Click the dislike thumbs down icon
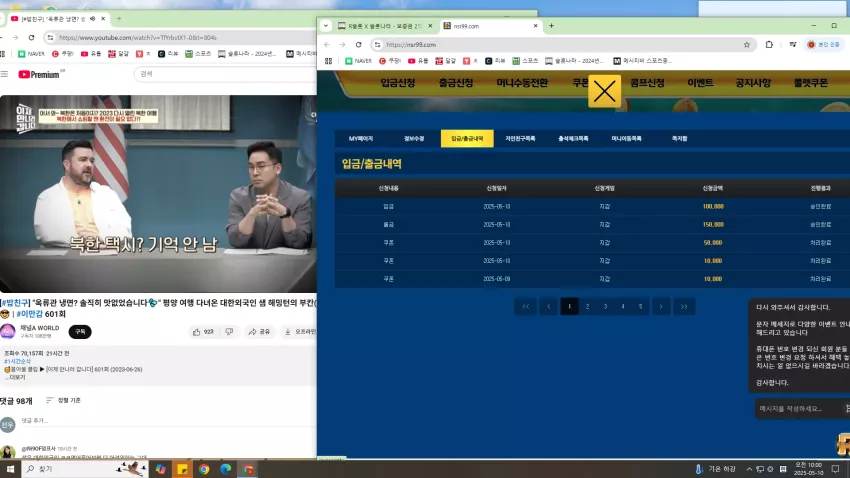The height and width of the screenshot is (478, 850). click(x=229, y=332)
